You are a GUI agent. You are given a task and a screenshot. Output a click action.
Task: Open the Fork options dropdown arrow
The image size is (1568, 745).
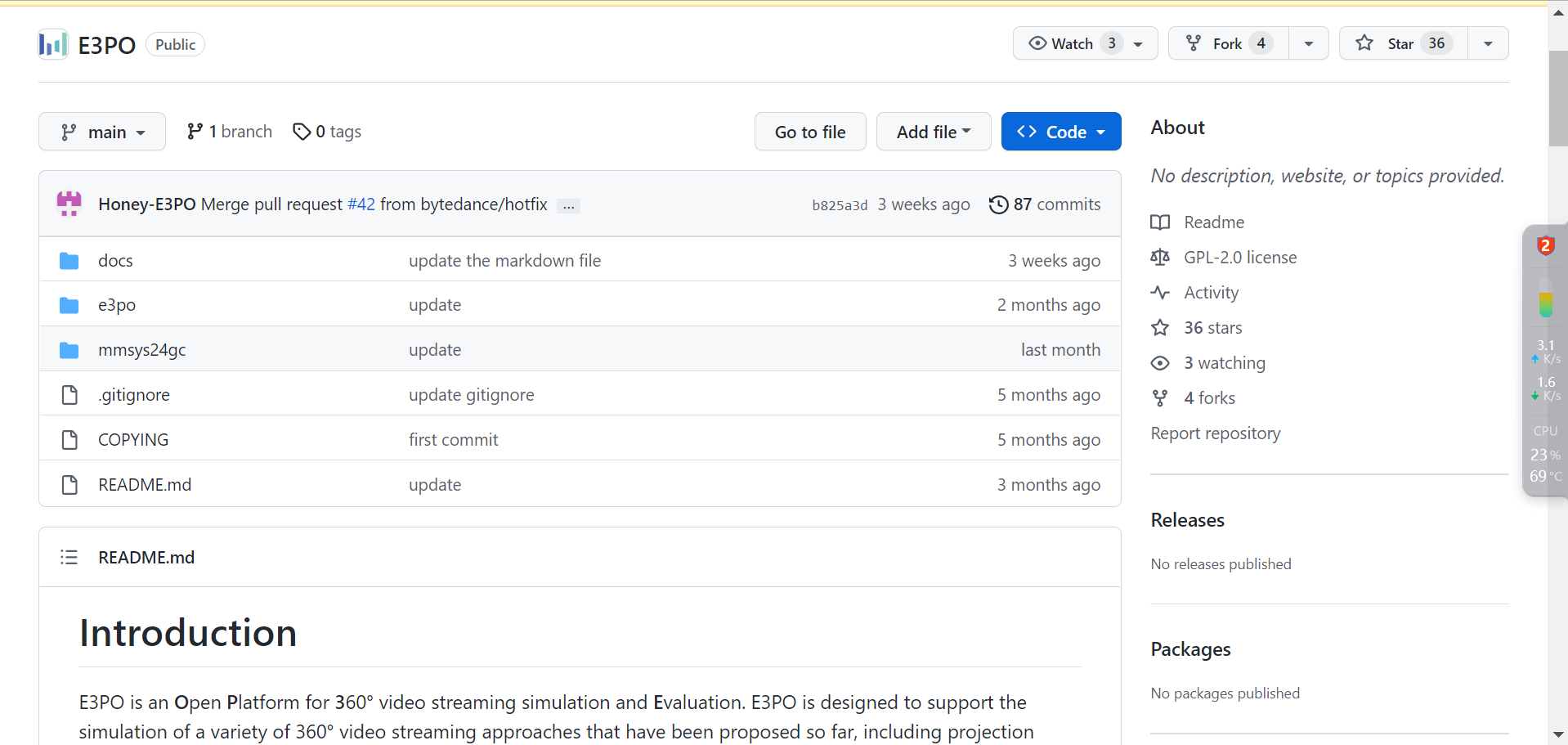[1309, 43]
